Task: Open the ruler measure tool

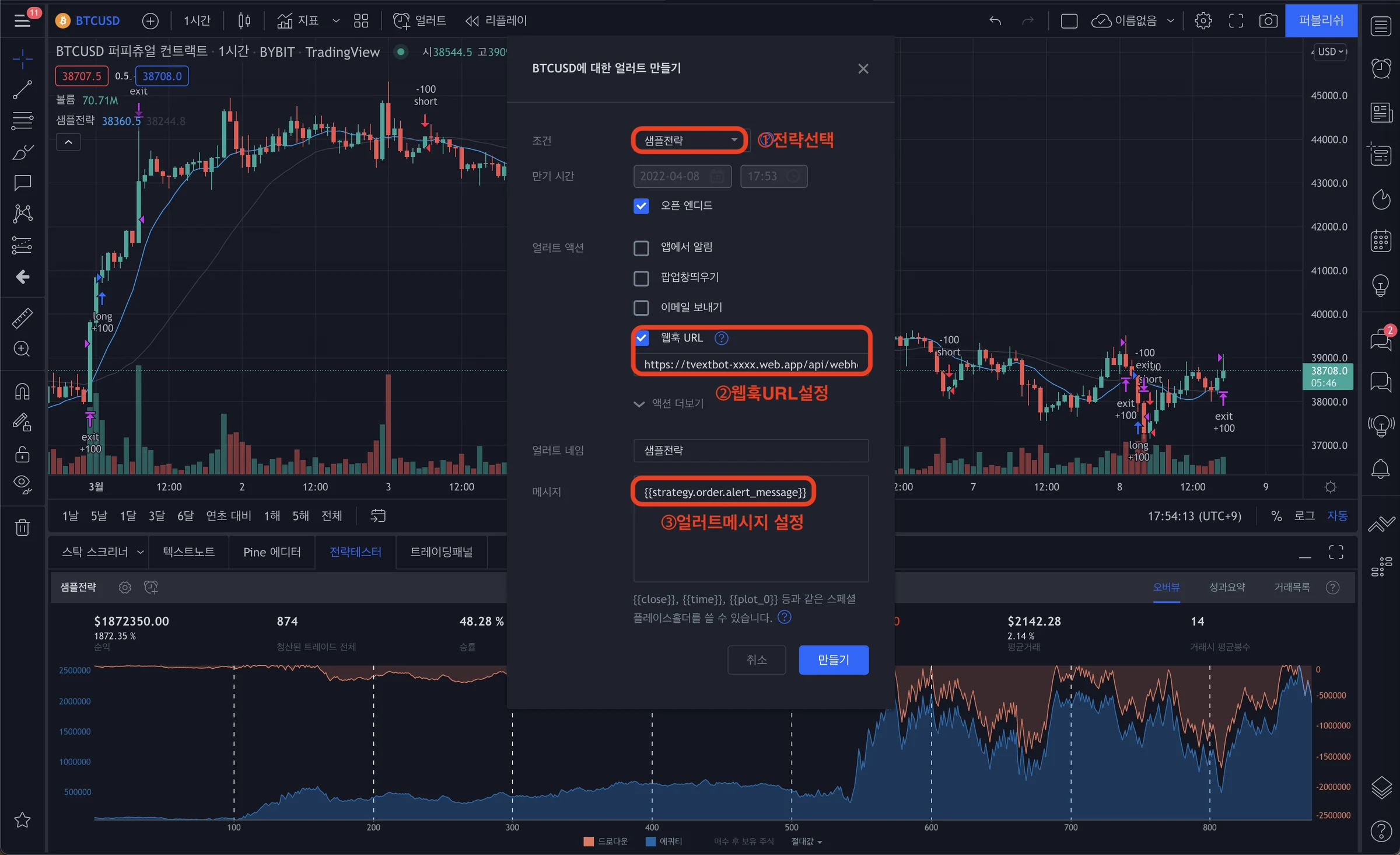Action: [x=22, y=319]
